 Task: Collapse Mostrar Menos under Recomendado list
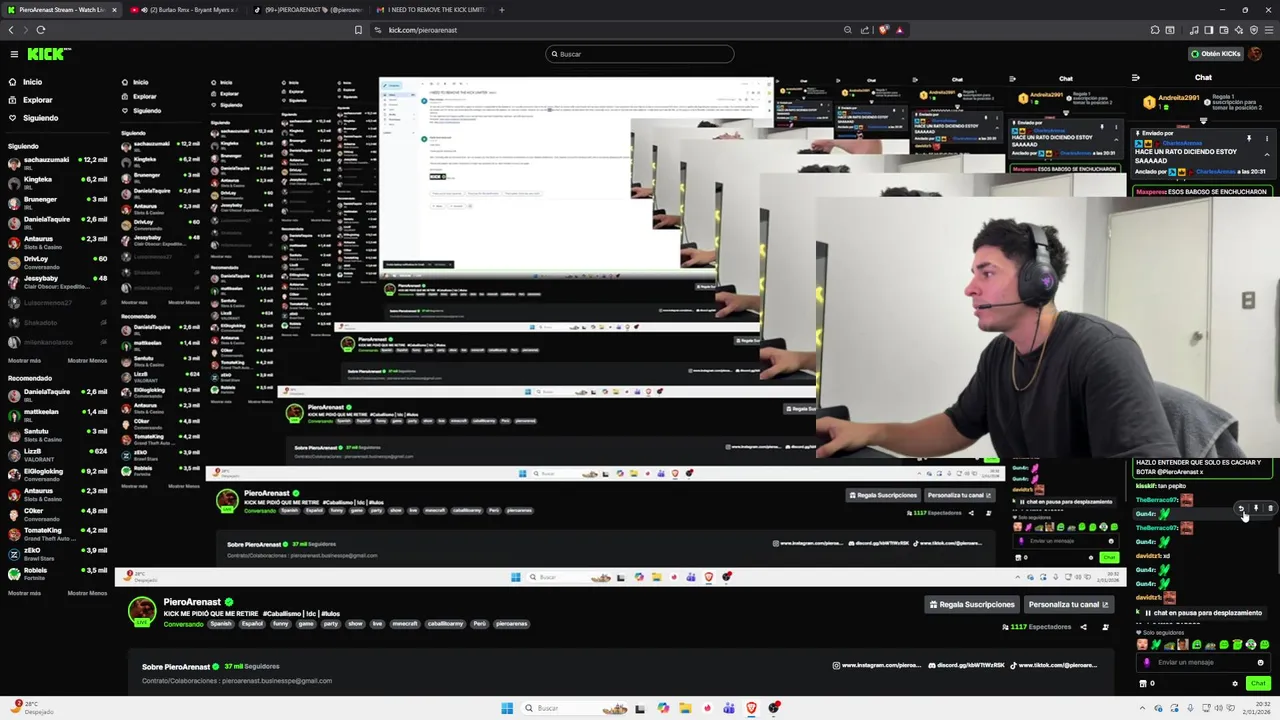[87, 593]
